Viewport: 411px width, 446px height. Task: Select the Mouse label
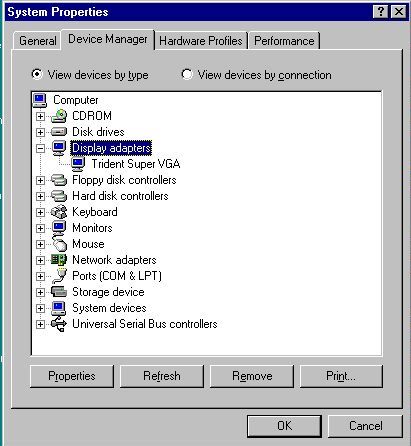point(88,244)
